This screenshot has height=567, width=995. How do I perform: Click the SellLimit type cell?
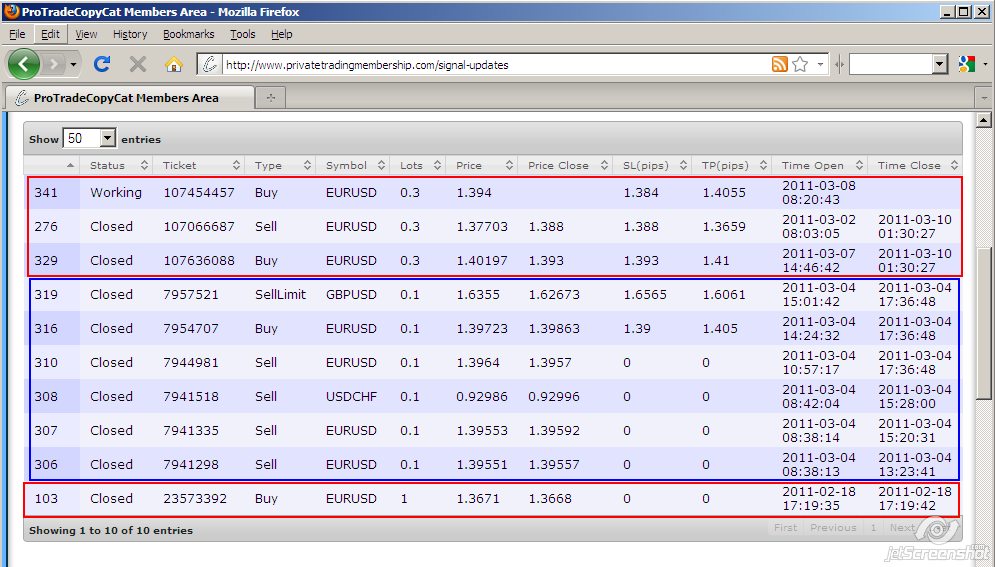coord(280,294)
